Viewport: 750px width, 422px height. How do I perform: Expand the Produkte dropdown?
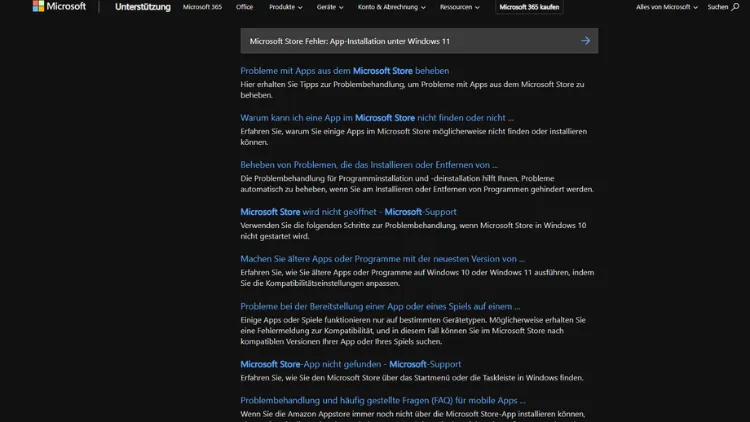pos(286,7)
